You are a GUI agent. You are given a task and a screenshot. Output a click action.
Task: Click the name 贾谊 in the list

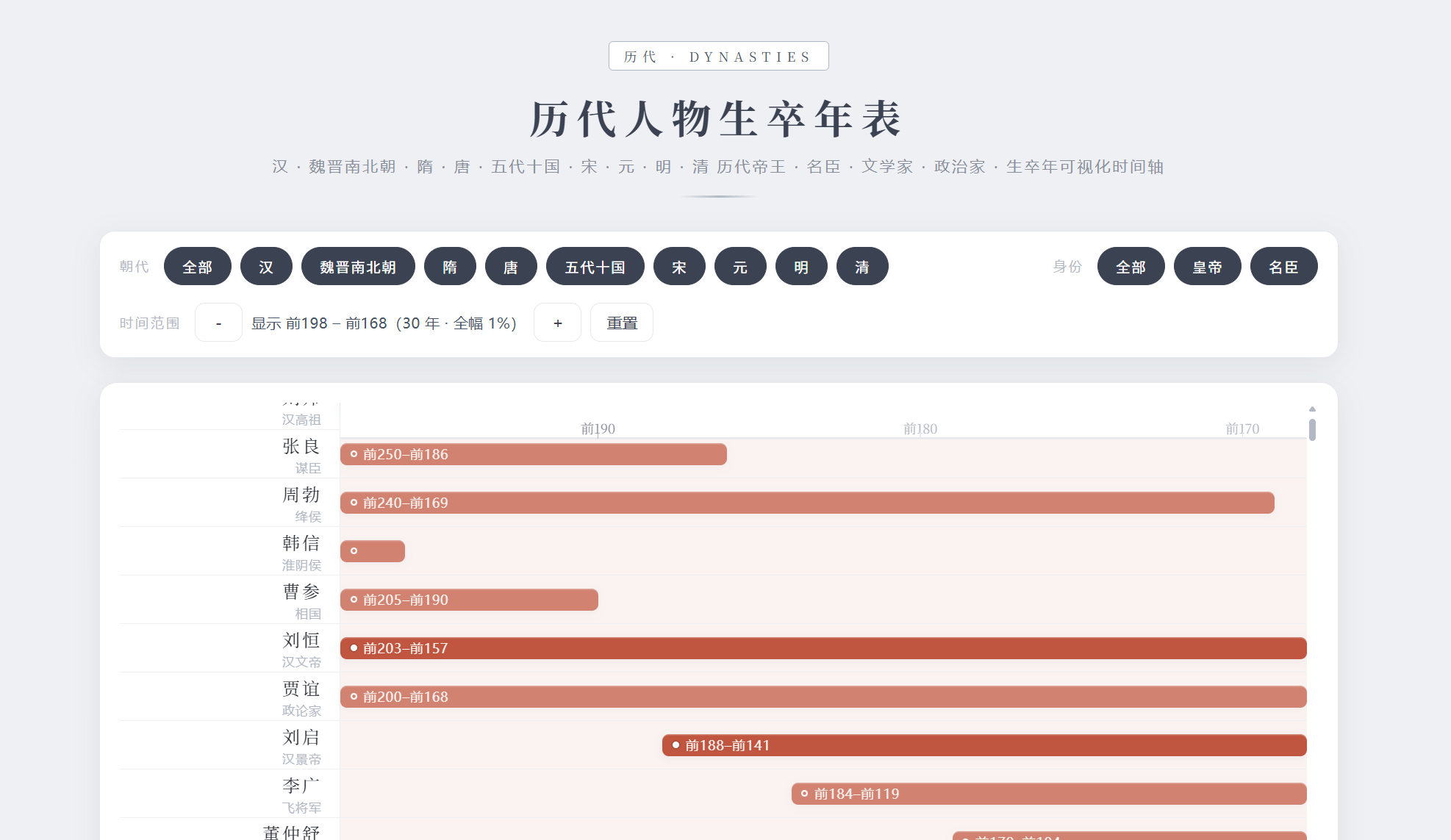click(x=301, y=689)
